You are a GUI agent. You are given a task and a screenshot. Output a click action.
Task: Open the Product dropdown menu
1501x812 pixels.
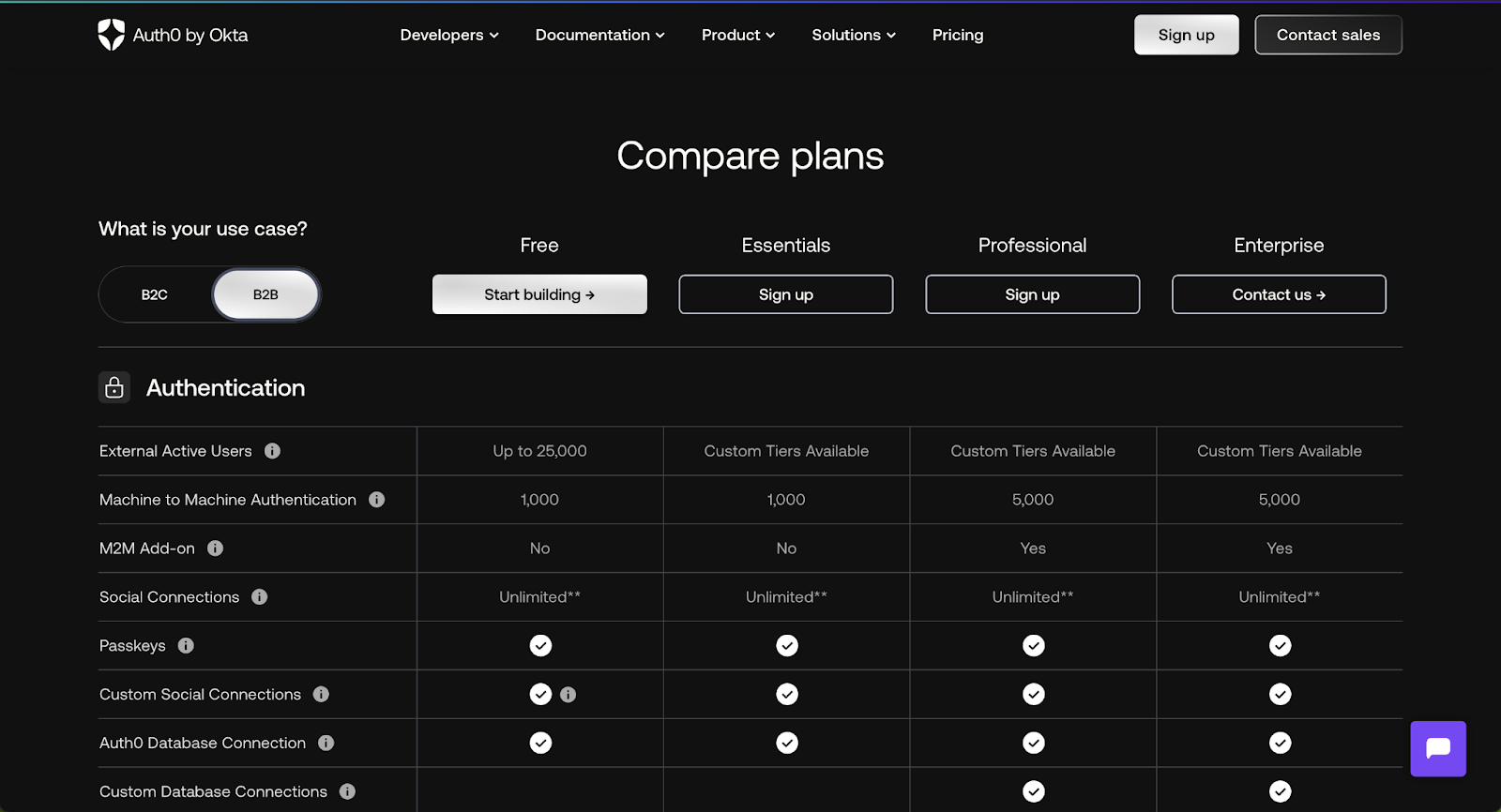point(738,35)
